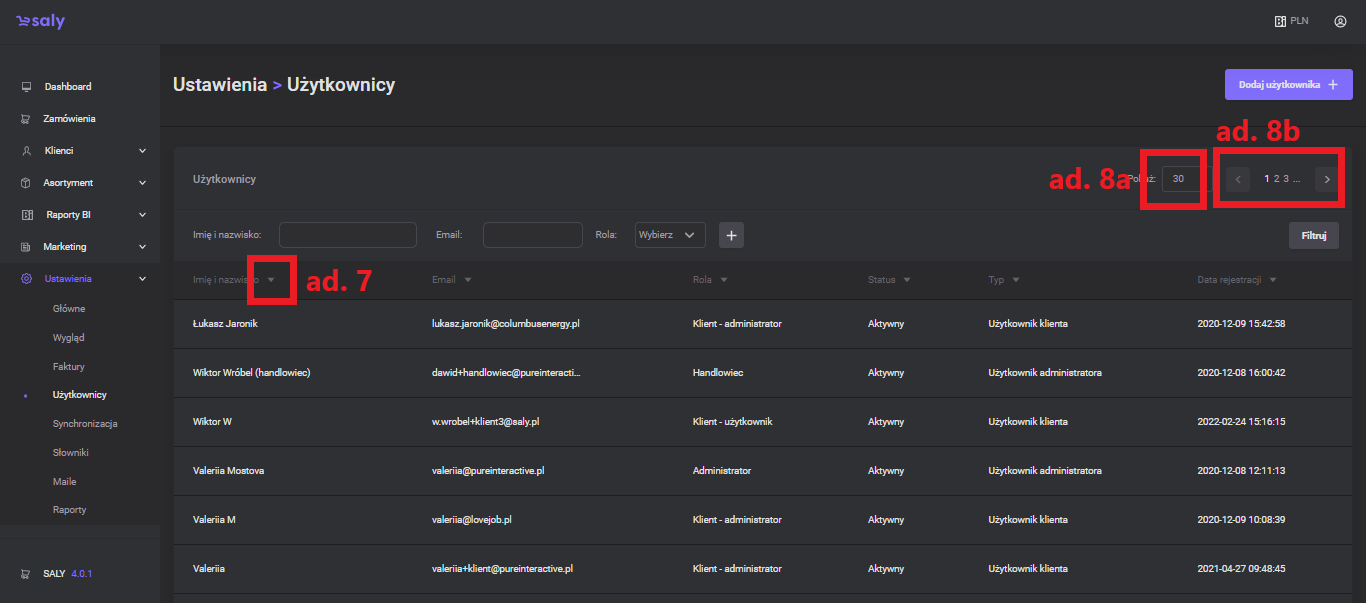Click the Dashboard monitor icon in sidebar

(x=27, y=87)
